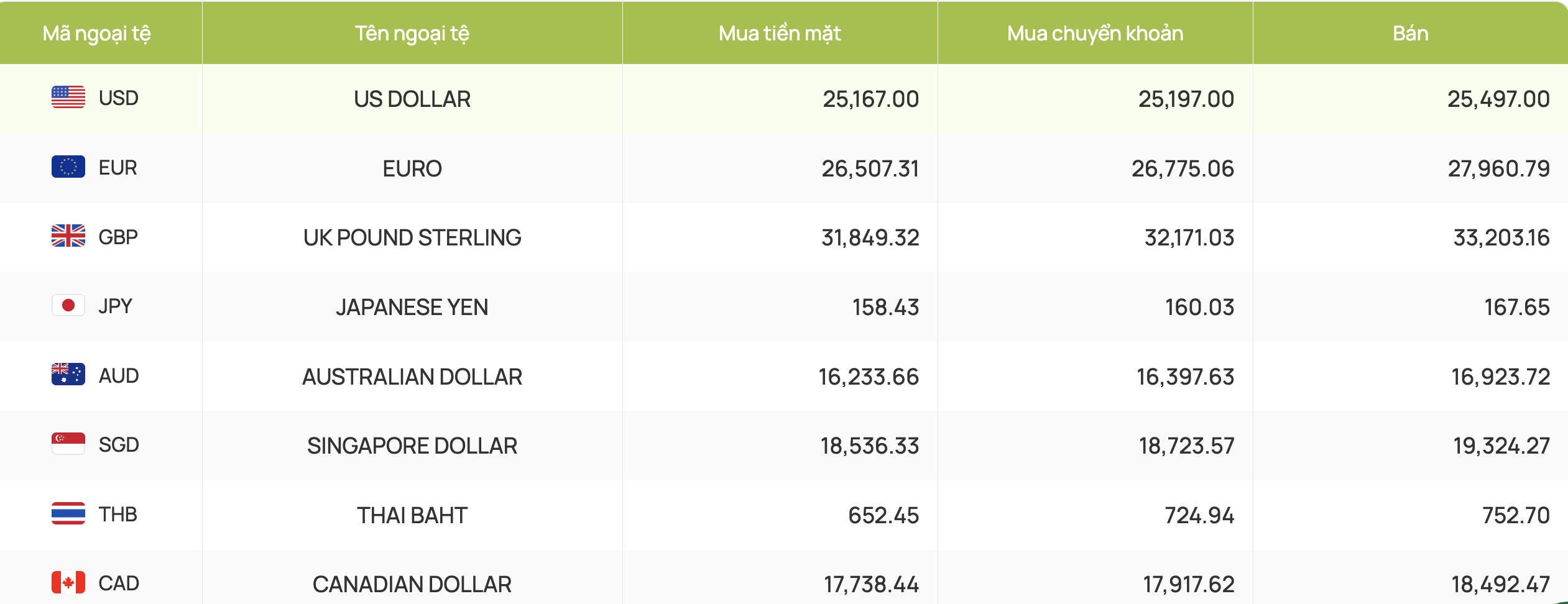Click the Mã ngoại tệ column header
The height and width of the screenshot is (604, 1568).
click(x=97, y=34)
